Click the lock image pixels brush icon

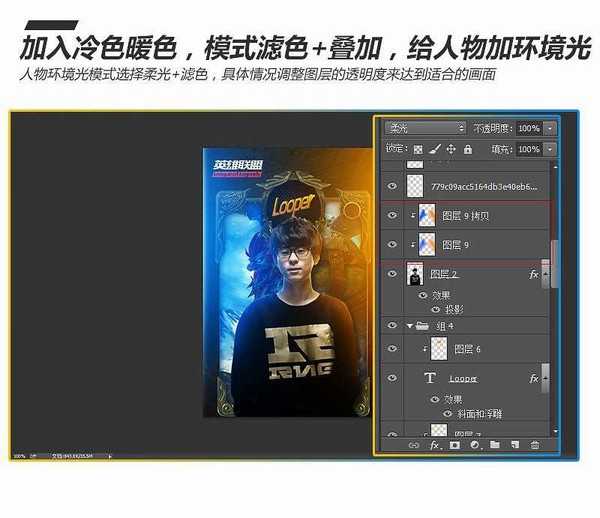tap(436, 149)
